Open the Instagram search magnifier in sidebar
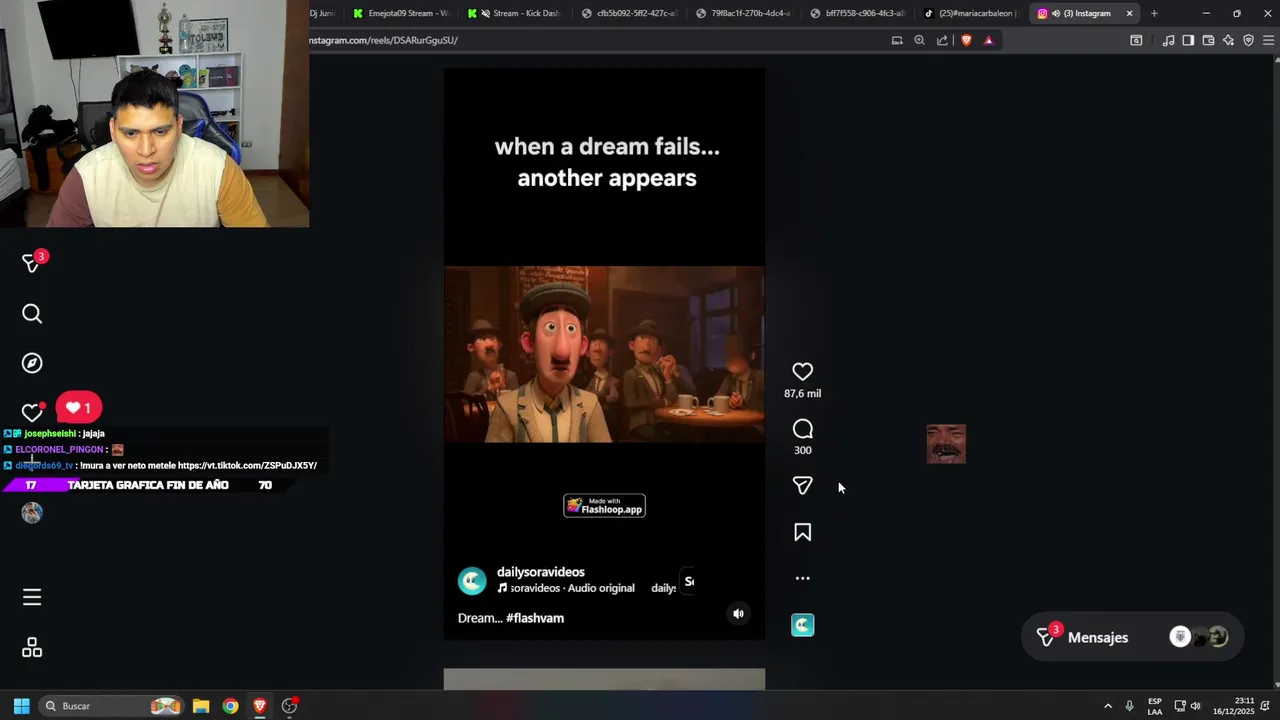Image resolution: width=1280 pixels, height=720 pixels. [x=32, y=314]
